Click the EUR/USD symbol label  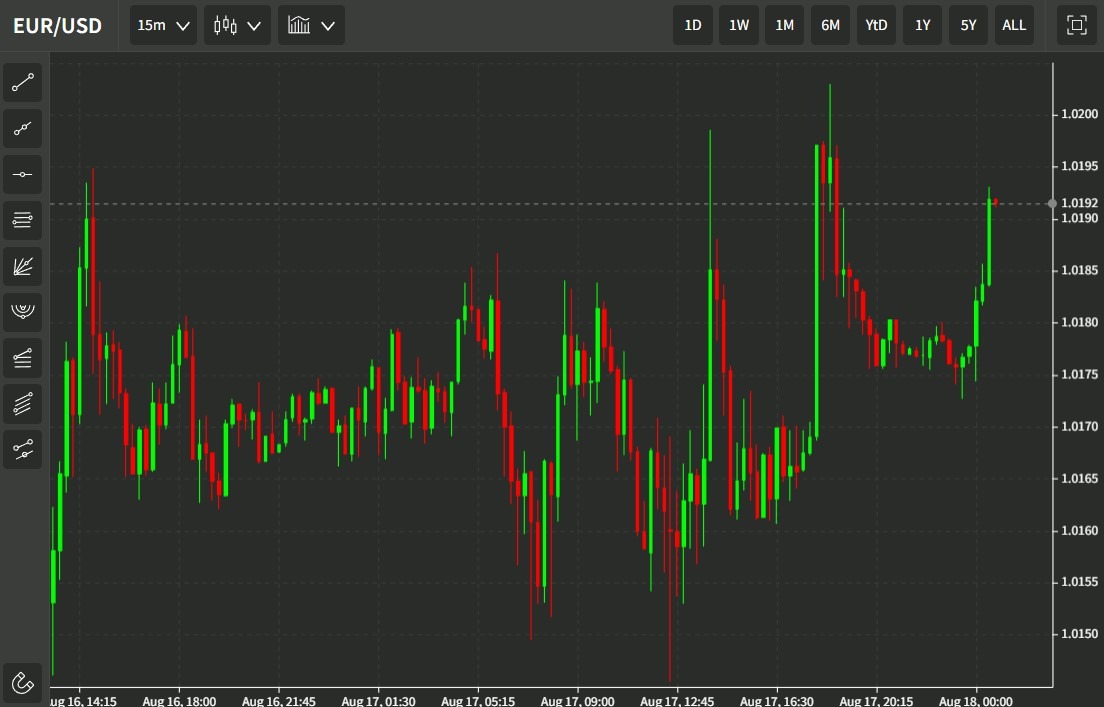58,25
